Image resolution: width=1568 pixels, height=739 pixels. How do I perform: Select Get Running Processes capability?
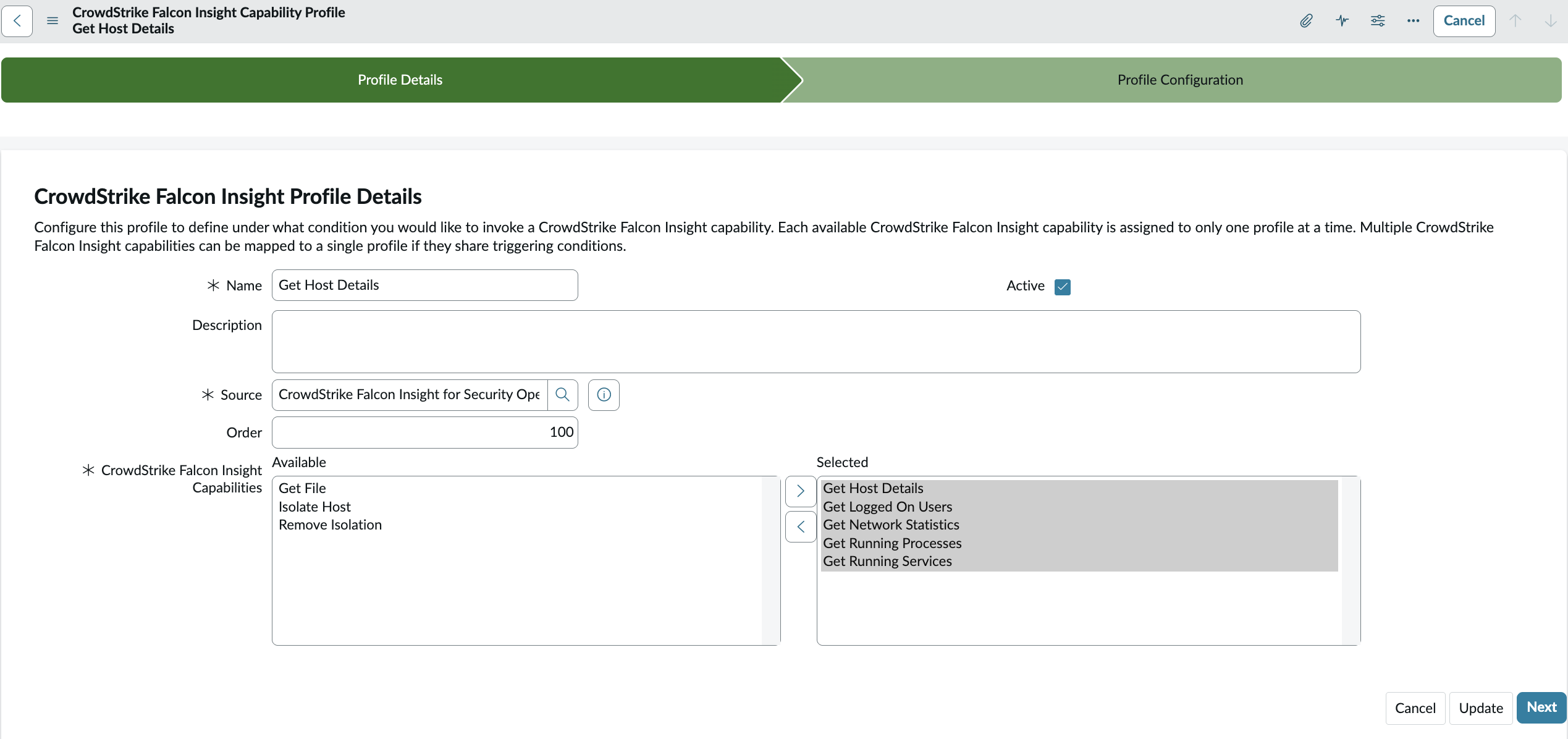click(1079, 543)
